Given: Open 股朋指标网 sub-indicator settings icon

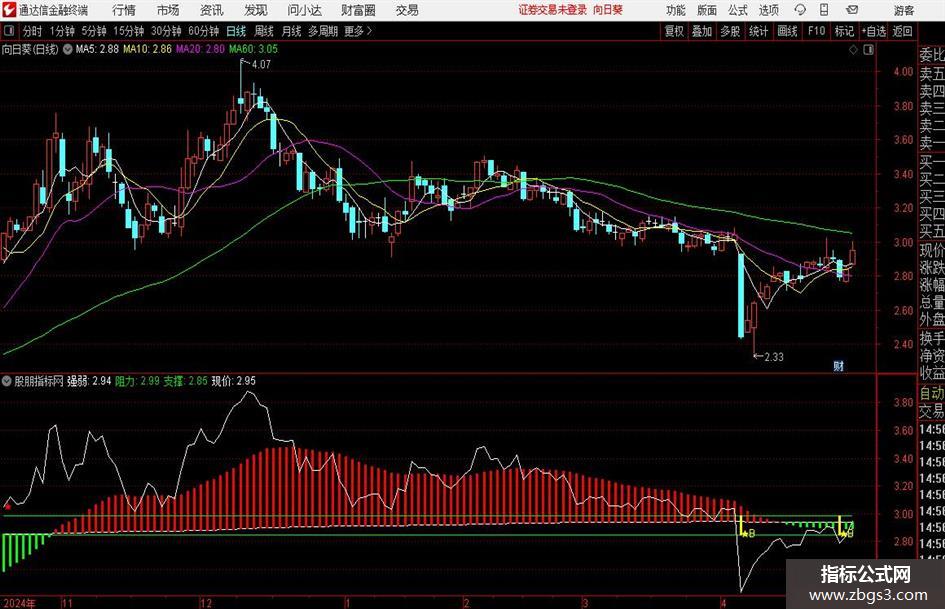Looking at the screenshot, I should (7, 381).
